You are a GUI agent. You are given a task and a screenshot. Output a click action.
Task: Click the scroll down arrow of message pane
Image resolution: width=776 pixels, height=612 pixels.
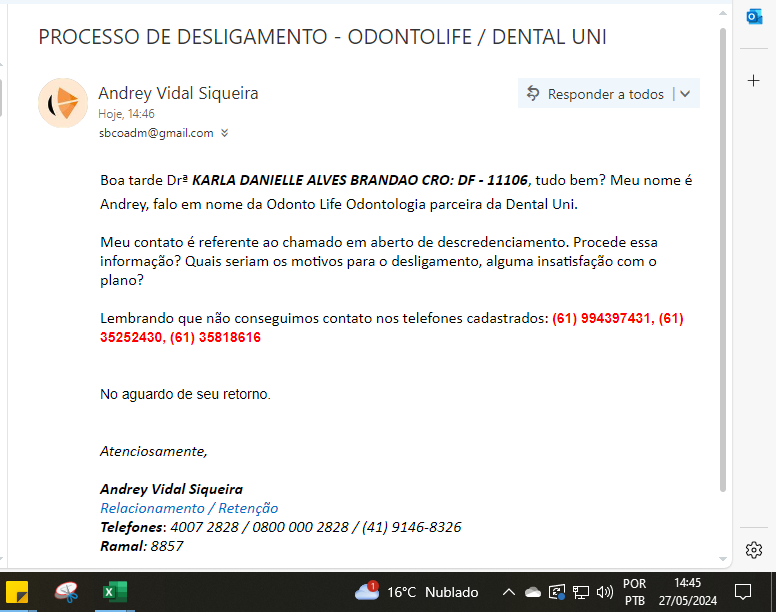(723, 559)
